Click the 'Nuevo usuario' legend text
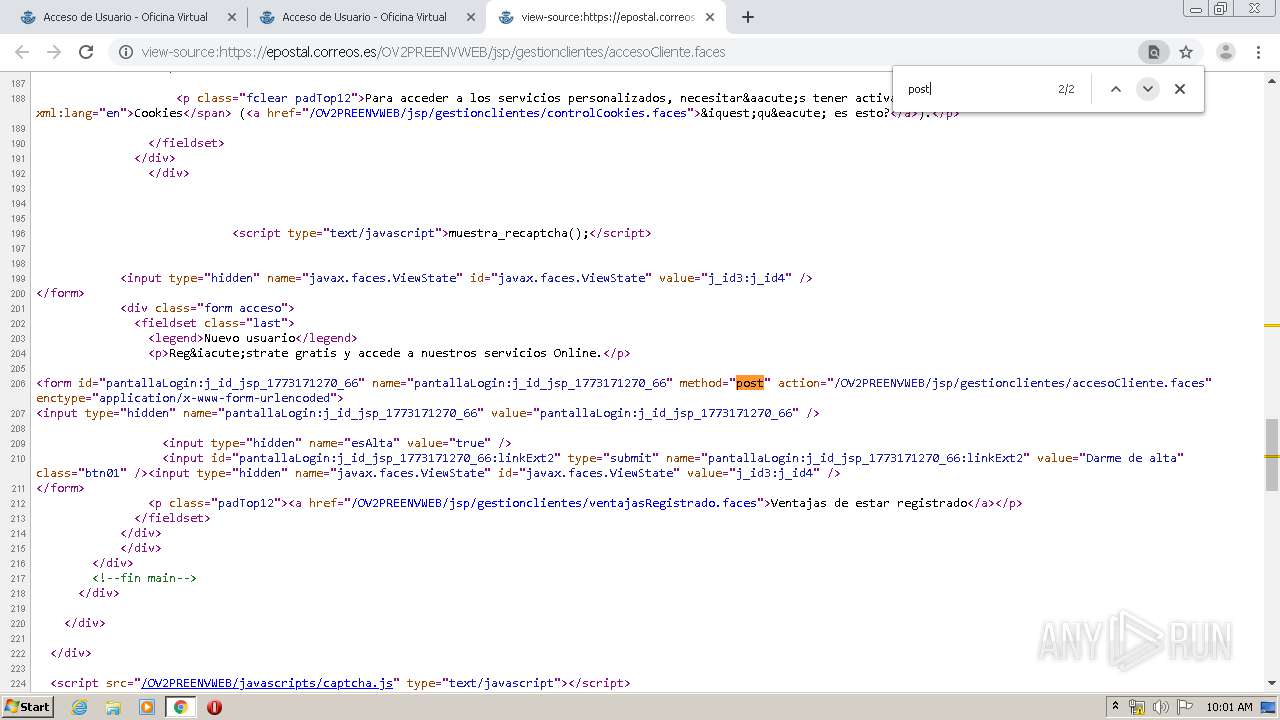Screen dimensions: 1280x720 251,338
